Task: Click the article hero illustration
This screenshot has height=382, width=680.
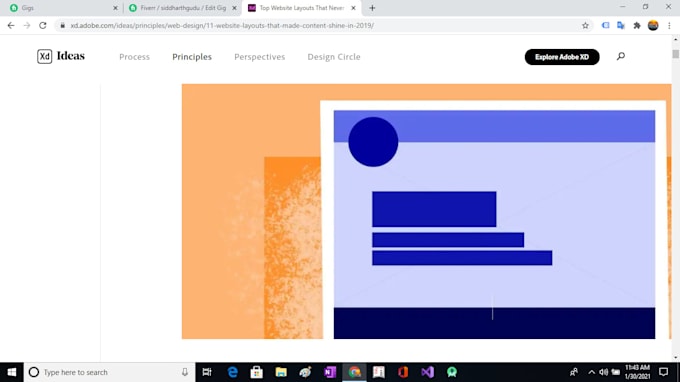Action: 426,211
